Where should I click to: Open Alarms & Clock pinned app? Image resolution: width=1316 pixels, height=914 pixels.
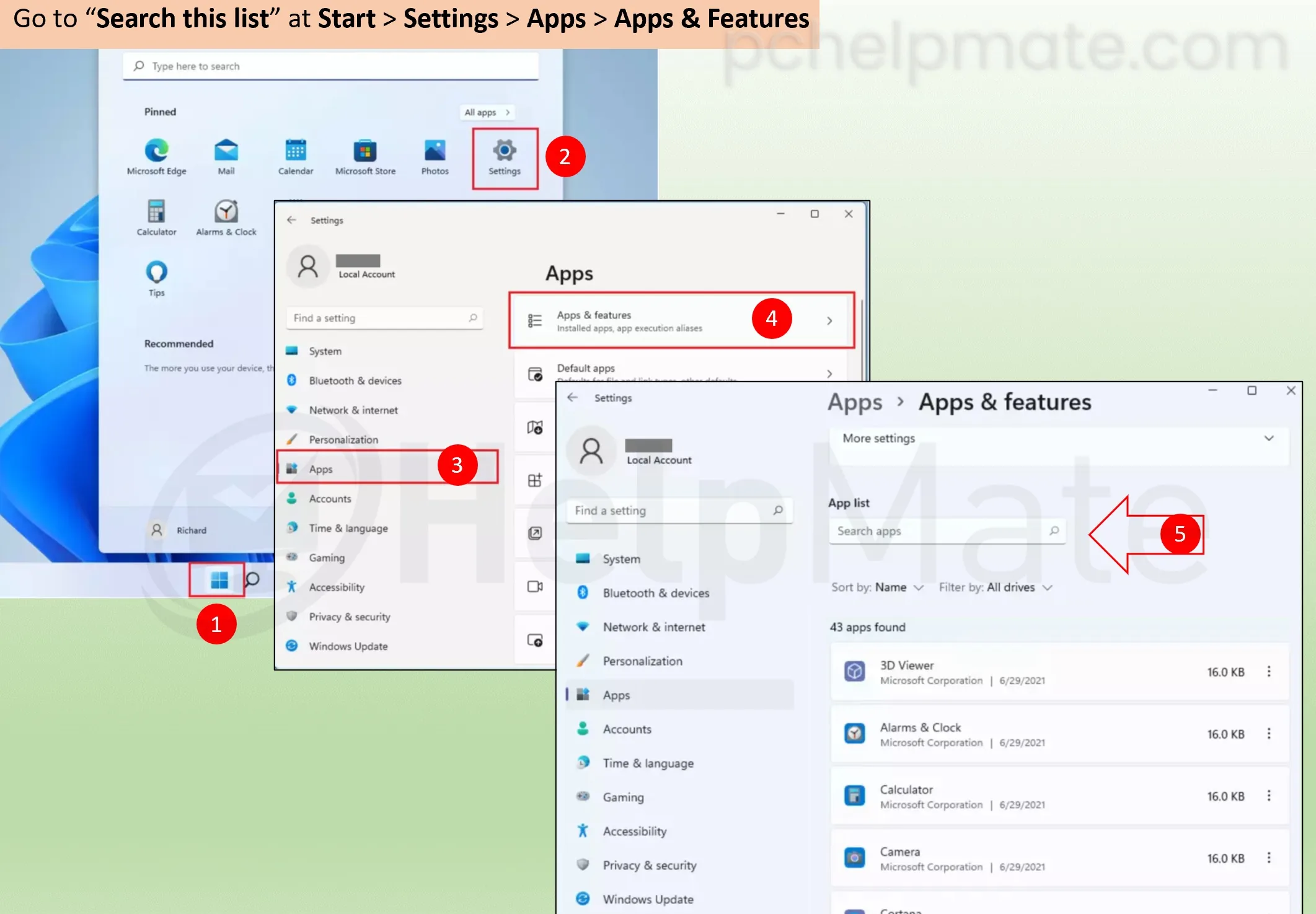226,218
